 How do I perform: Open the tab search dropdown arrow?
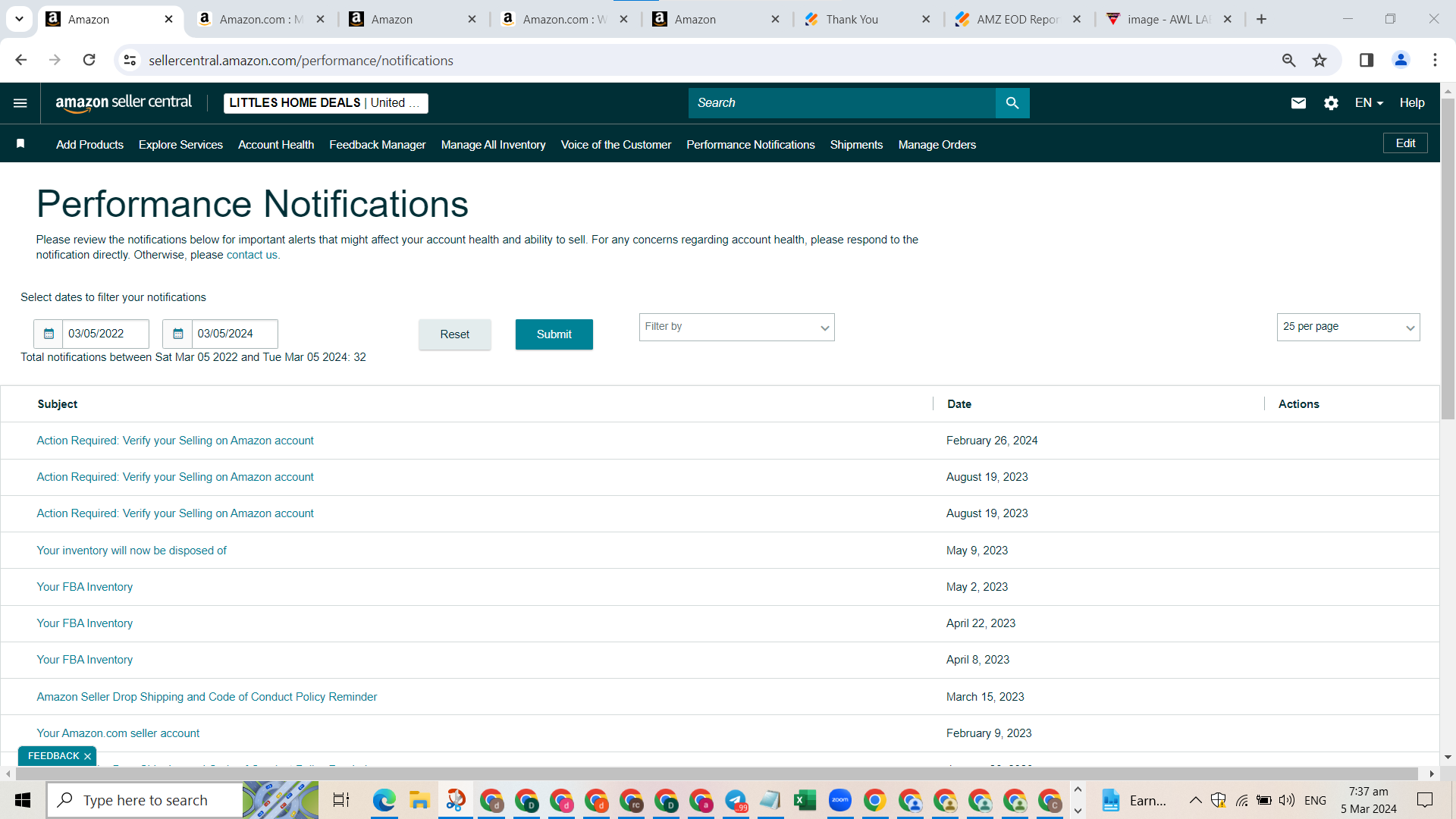click(19, 19)
